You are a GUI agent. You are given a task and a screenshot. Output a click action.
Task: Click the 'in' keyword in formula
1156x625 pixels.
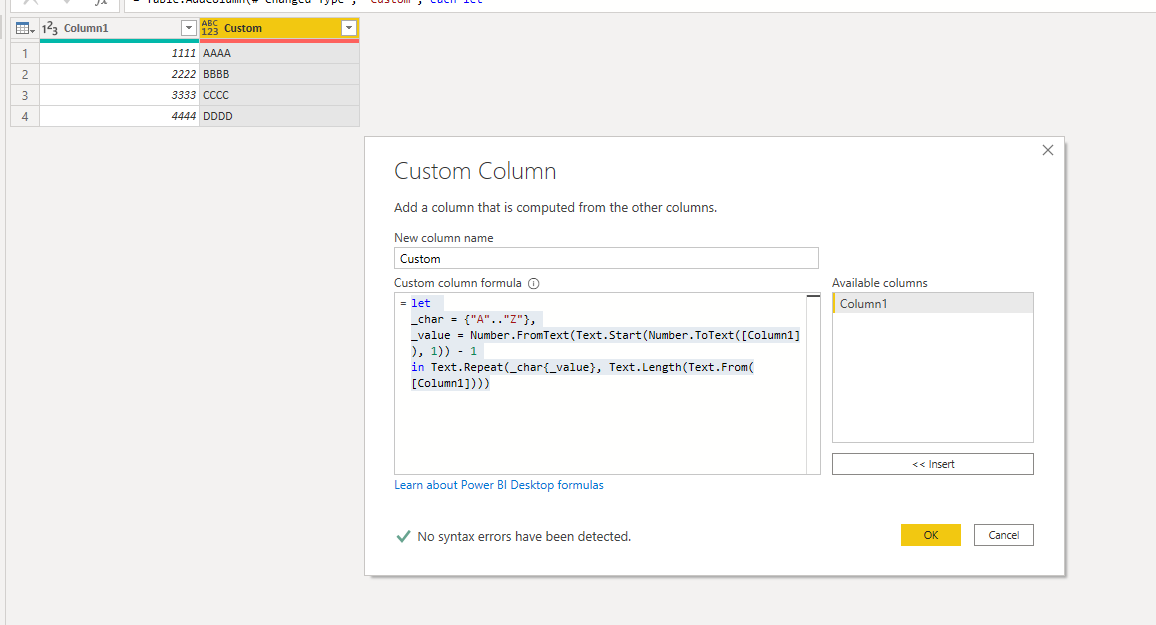(x=417, y=367)
